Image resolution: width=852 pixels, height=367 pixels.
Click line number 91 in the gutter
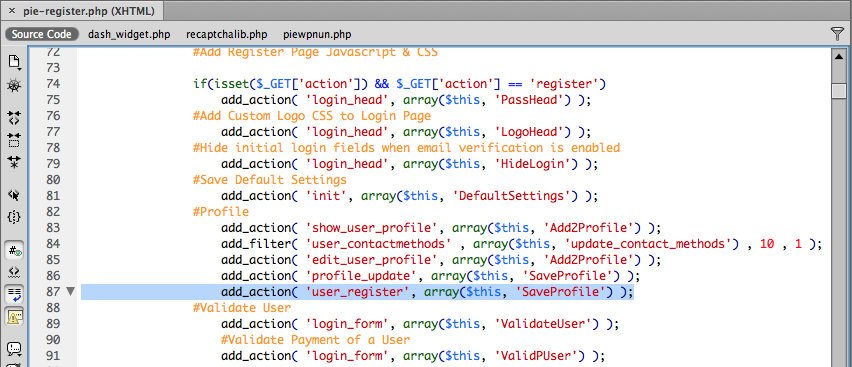tap(53, 356)
